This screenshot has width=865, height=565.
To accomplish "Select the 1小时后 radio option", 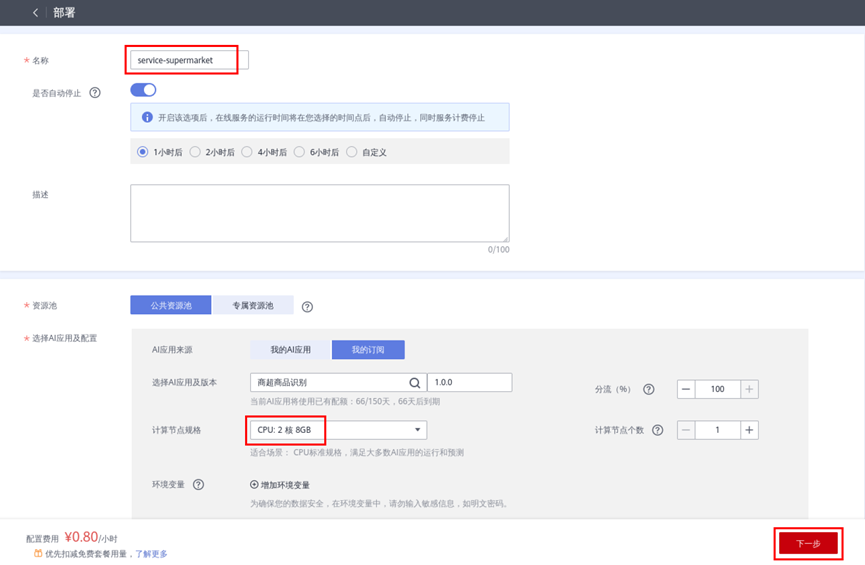I will pos(142,152).
